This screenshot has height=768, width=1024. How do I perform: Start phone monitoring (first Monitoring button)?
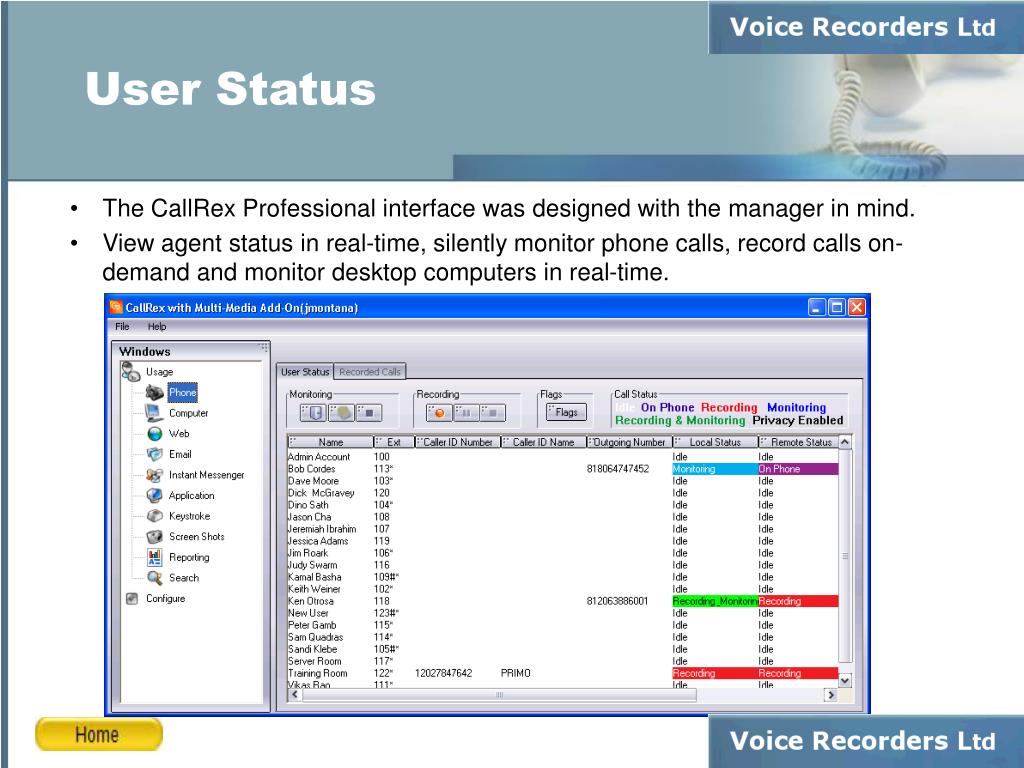coord(313,413)
